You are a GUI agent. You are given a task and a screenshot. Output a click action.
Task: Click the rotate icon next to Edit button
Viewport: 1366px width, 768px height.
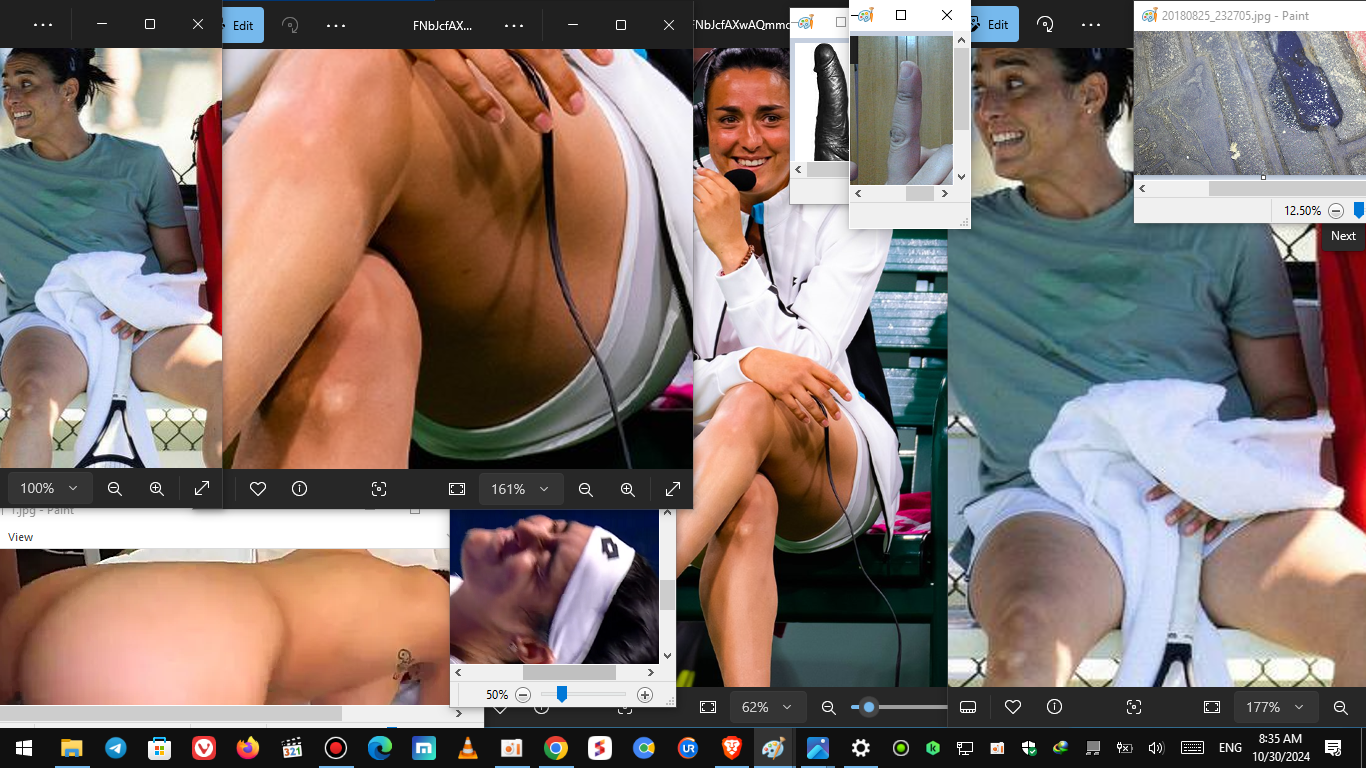pyautogui.click(x=290, y=25)
